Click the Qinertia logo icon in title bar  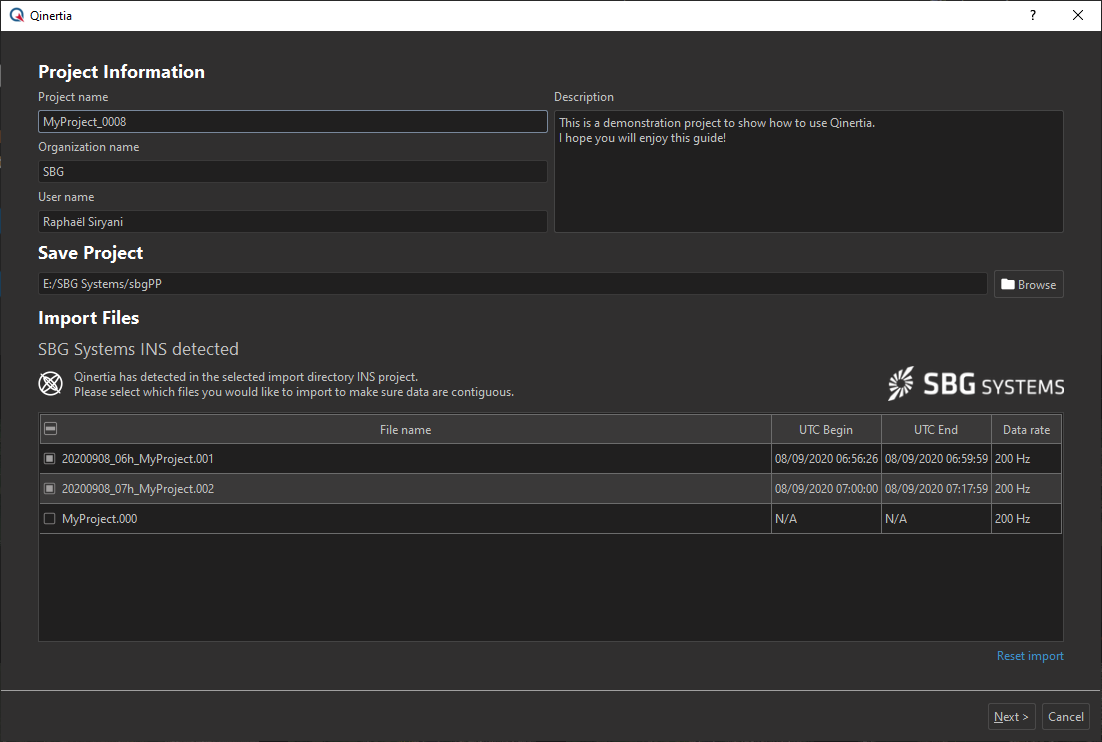(16, 15)
